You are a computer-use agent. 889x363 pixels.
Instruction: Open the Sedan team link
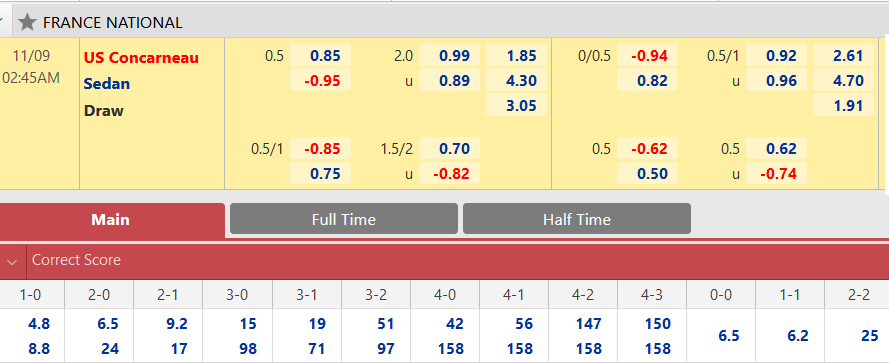click(107, 84)
